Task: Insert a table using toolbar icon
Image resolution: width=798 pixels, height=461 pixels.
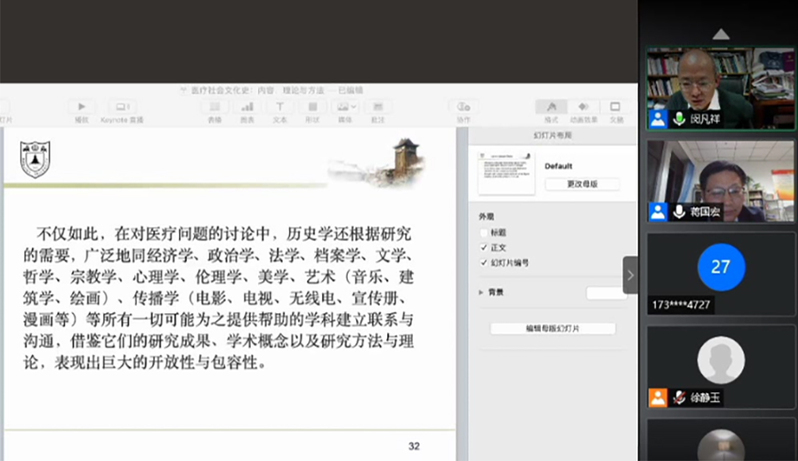Action: point(214,107)
